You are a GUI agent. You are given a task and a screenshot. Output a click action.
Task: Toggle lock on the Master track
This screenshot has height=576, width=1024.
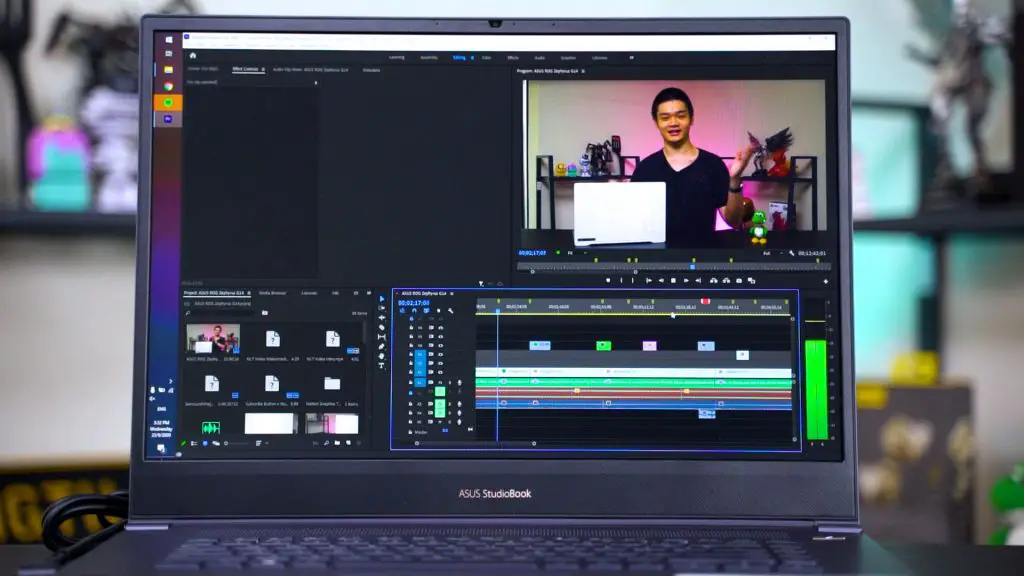point(410,432)
